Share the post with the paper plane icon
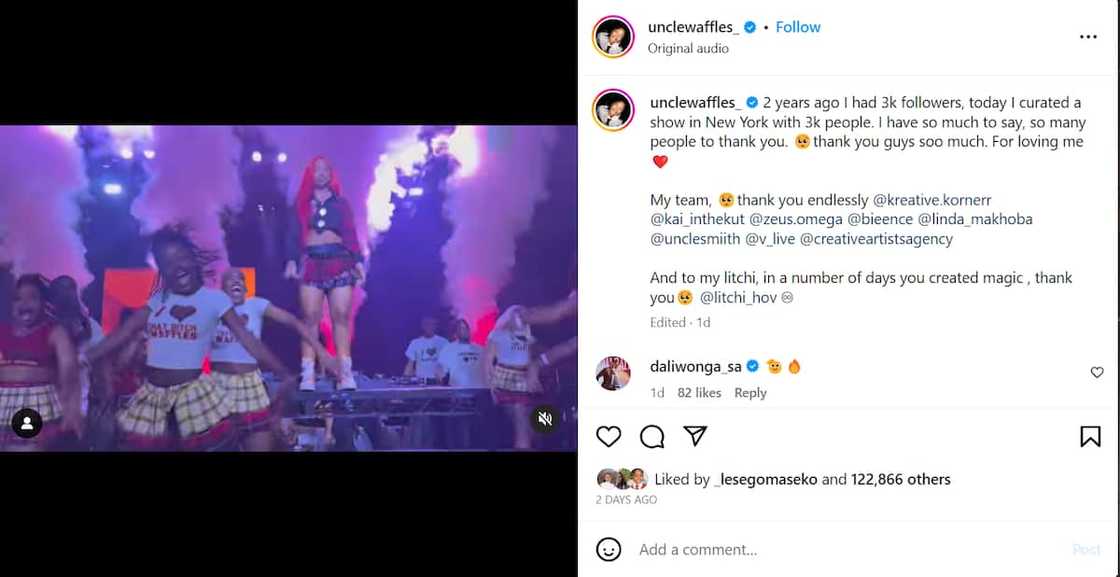Viewport: 1120px width, 577px height. coord(695,437)
